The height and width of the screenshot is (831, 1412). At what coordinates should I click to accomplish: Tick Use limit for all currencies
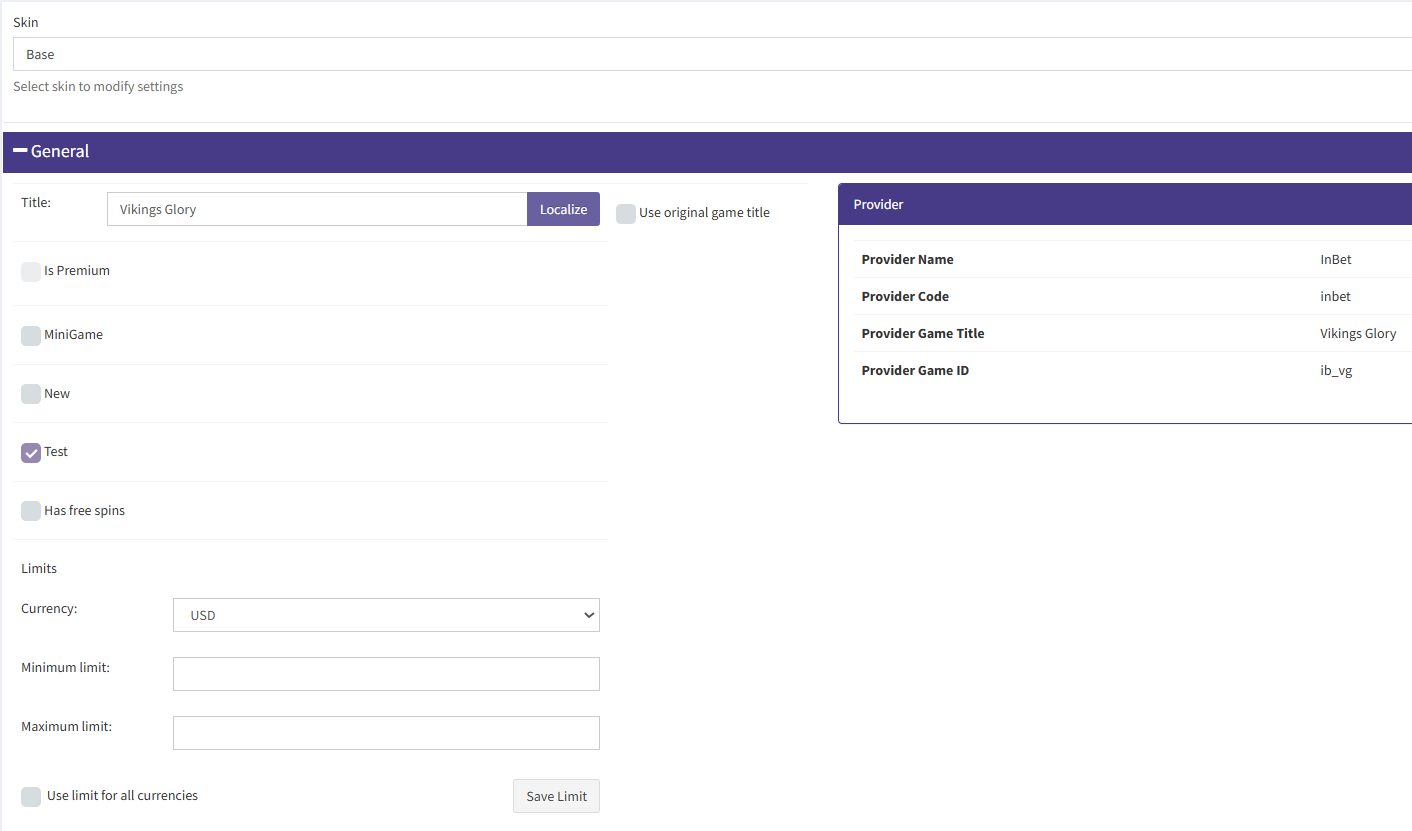point(31,796)
